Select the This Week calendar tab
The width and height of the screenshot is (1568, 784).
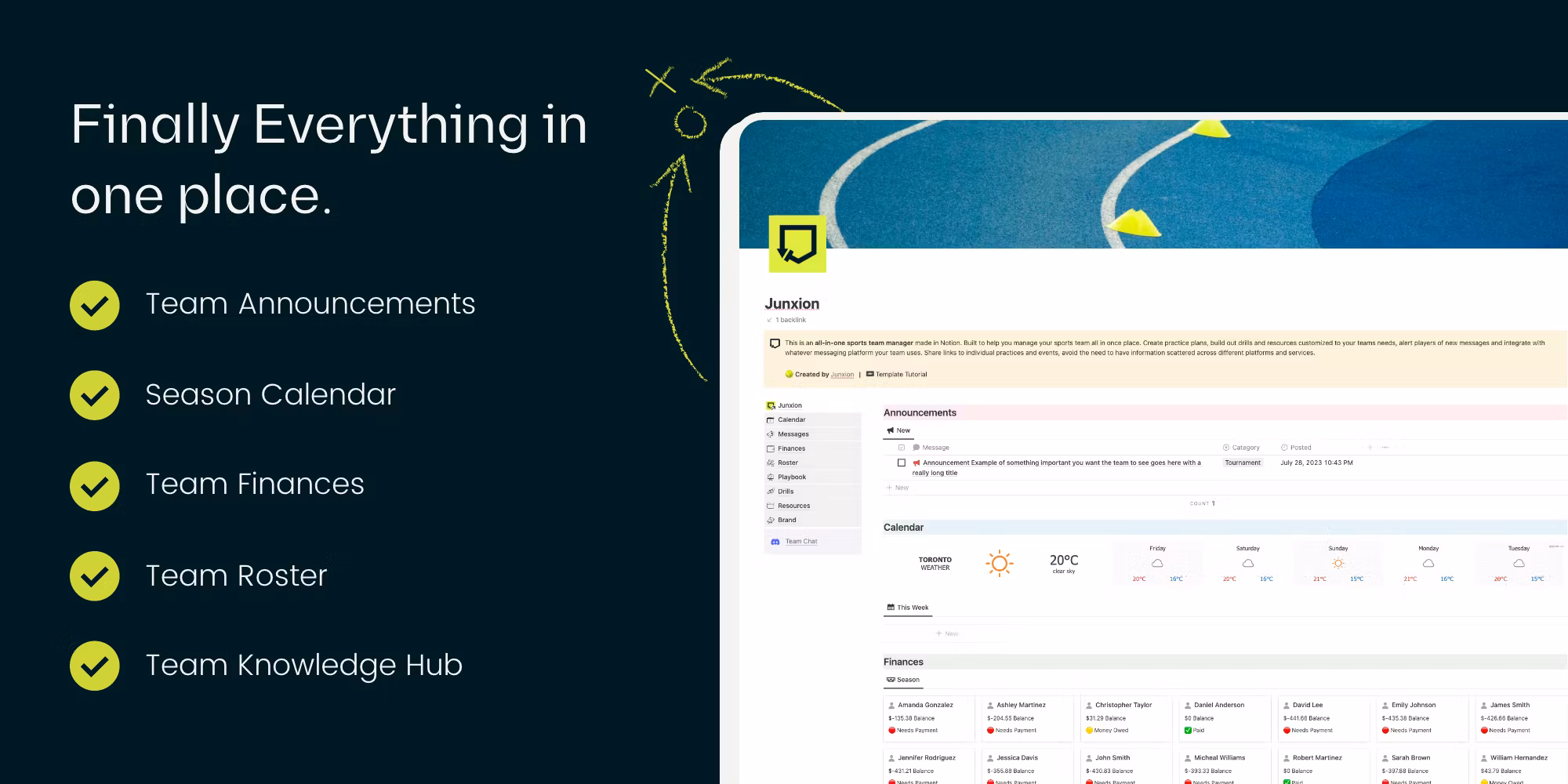[908, 608]
